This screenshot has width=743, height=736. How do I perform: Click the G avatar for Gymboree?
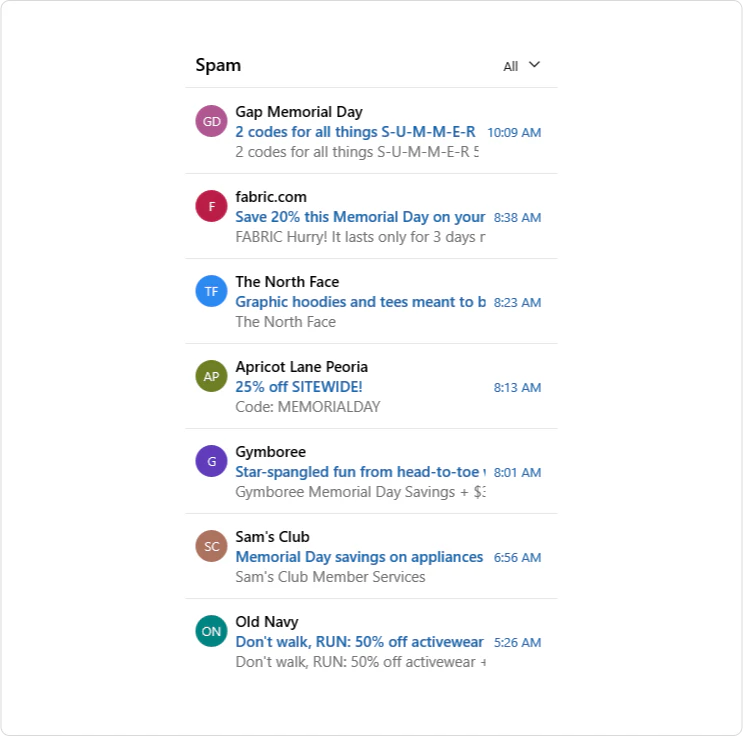[211, 461]
